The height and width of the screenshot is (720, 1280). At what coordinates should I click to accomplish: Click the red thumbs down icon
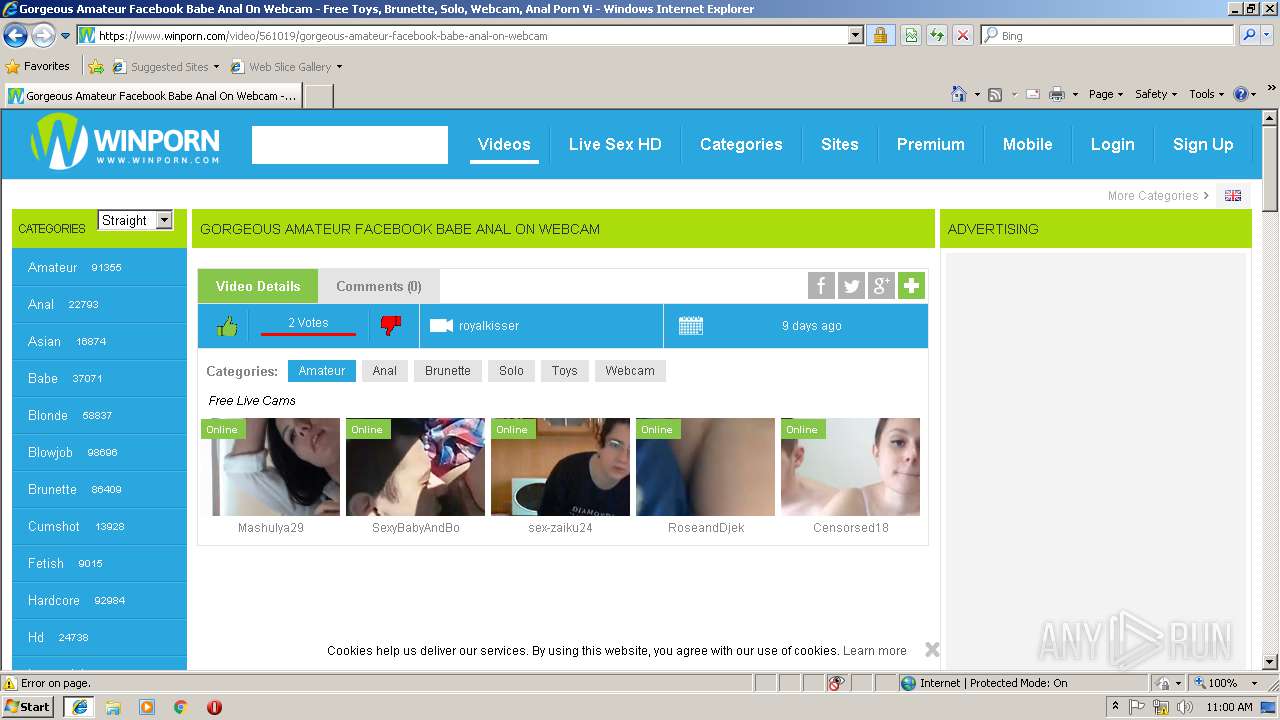(x=391, y=326)
